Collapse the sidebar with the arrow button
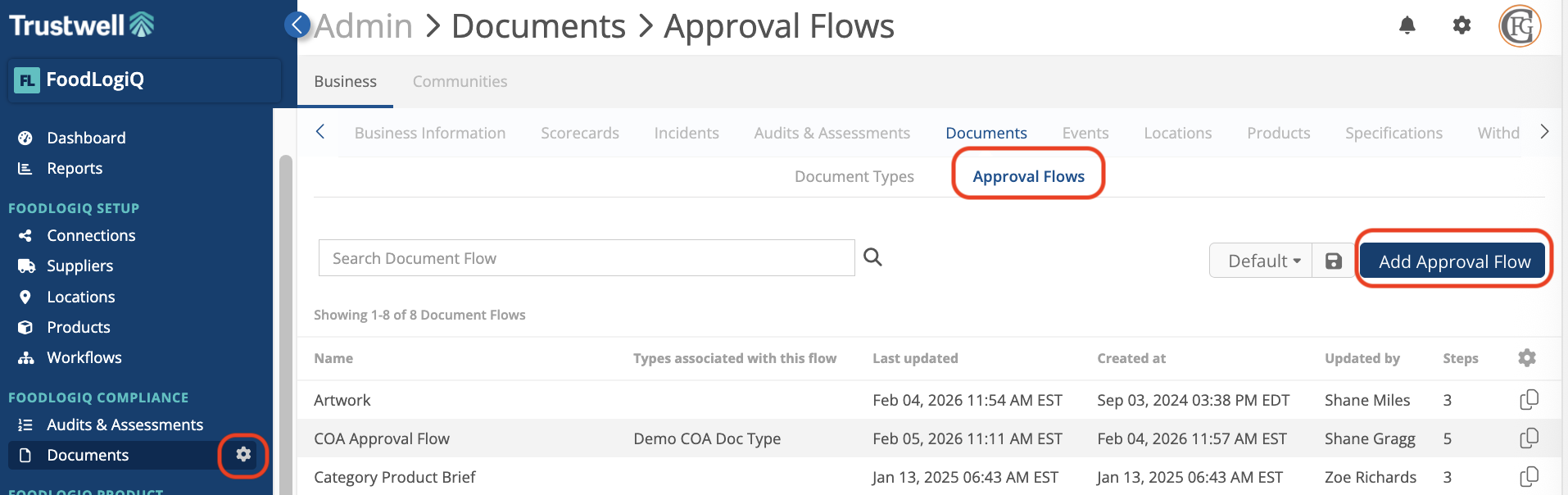This screenshot has width=1568, height=495. tap(297, 25)
